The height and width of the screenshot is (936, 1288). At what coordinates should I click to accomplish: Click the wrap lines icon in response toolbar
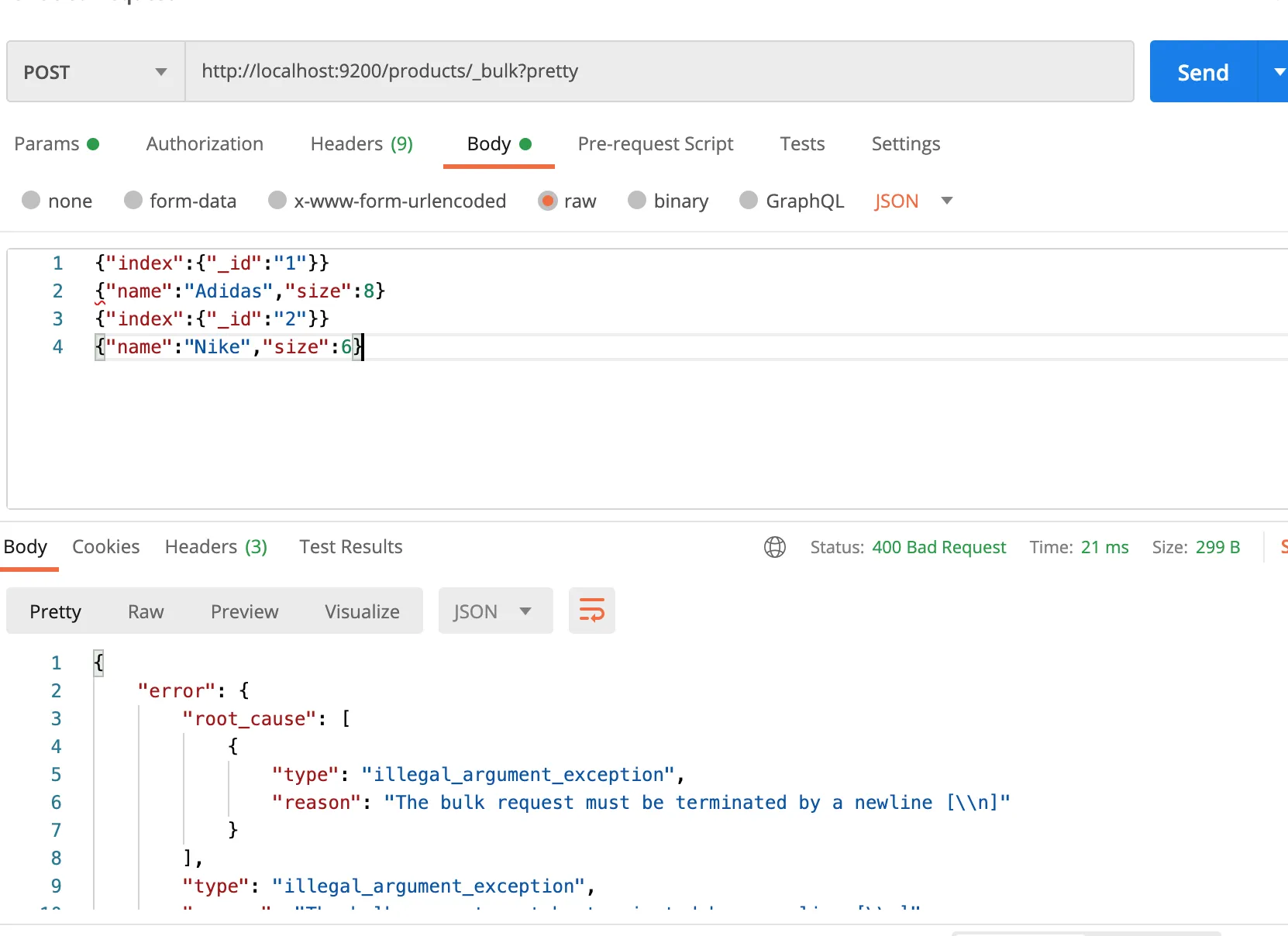(591, 611)
